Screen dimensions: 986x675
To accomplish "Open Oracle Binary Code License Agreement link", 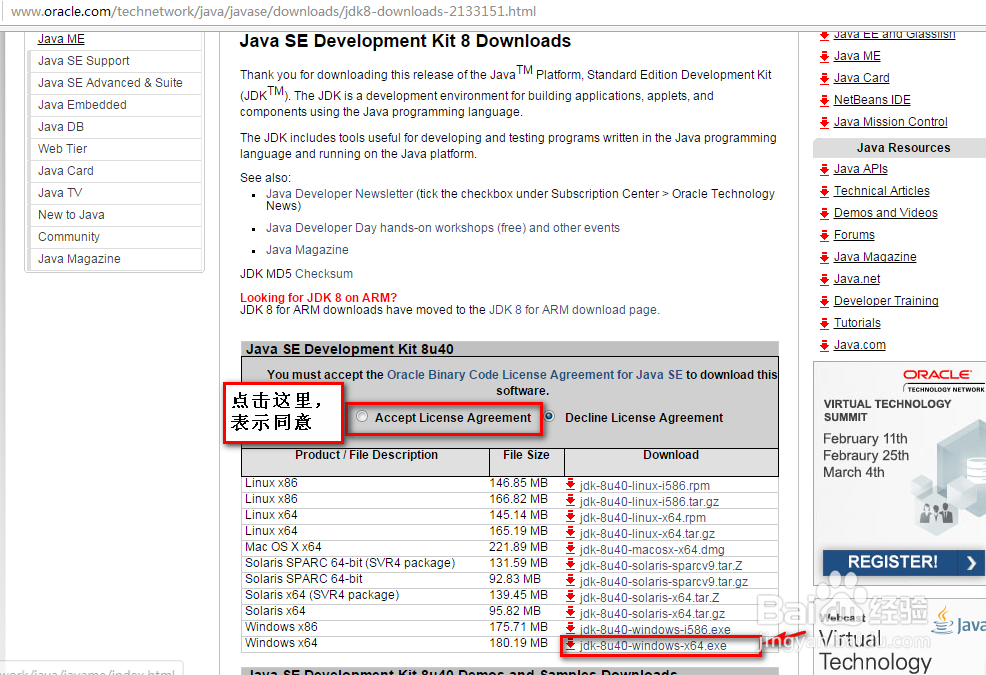I will coord(535,374).
